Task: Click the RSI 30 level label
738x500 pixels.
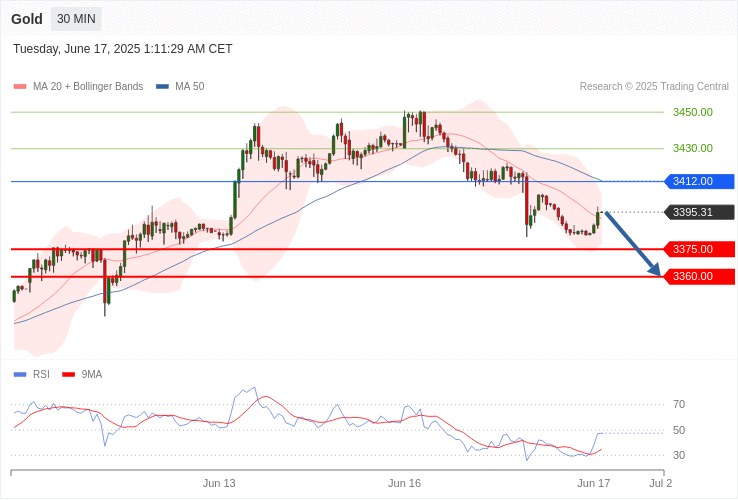Action: pyautogui.click(x=679, y=455)
